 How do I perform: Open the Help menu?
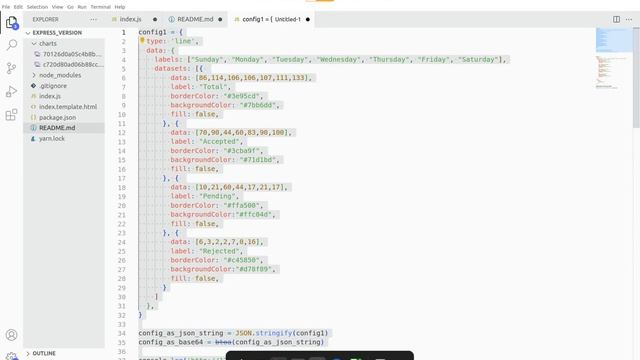[x=120, y=7]
